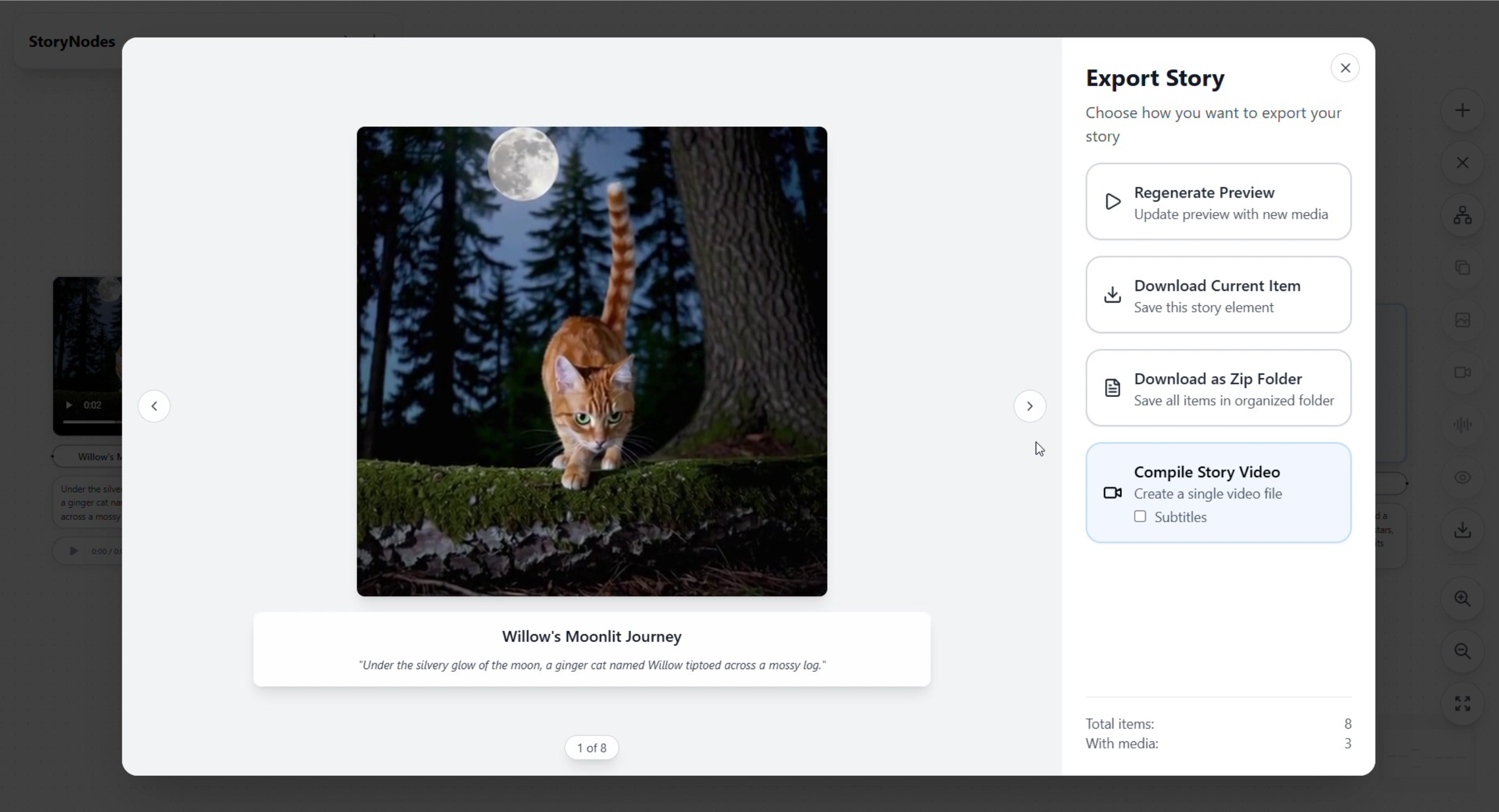Click the zoom out magnifier icon
The width and height of the screenshot is (1499, 812).
1462,651
